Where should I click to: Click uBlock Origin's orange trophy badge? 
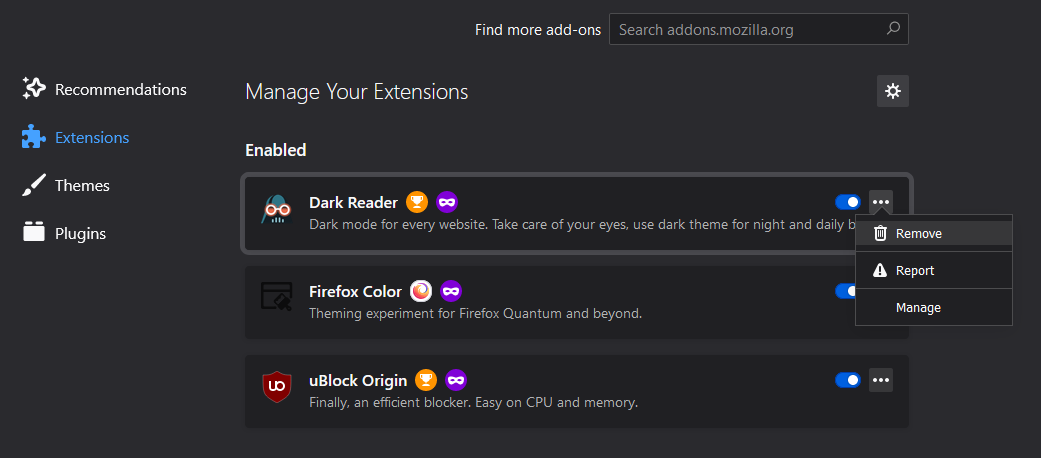pyautogui.click(x=427, y=380)
